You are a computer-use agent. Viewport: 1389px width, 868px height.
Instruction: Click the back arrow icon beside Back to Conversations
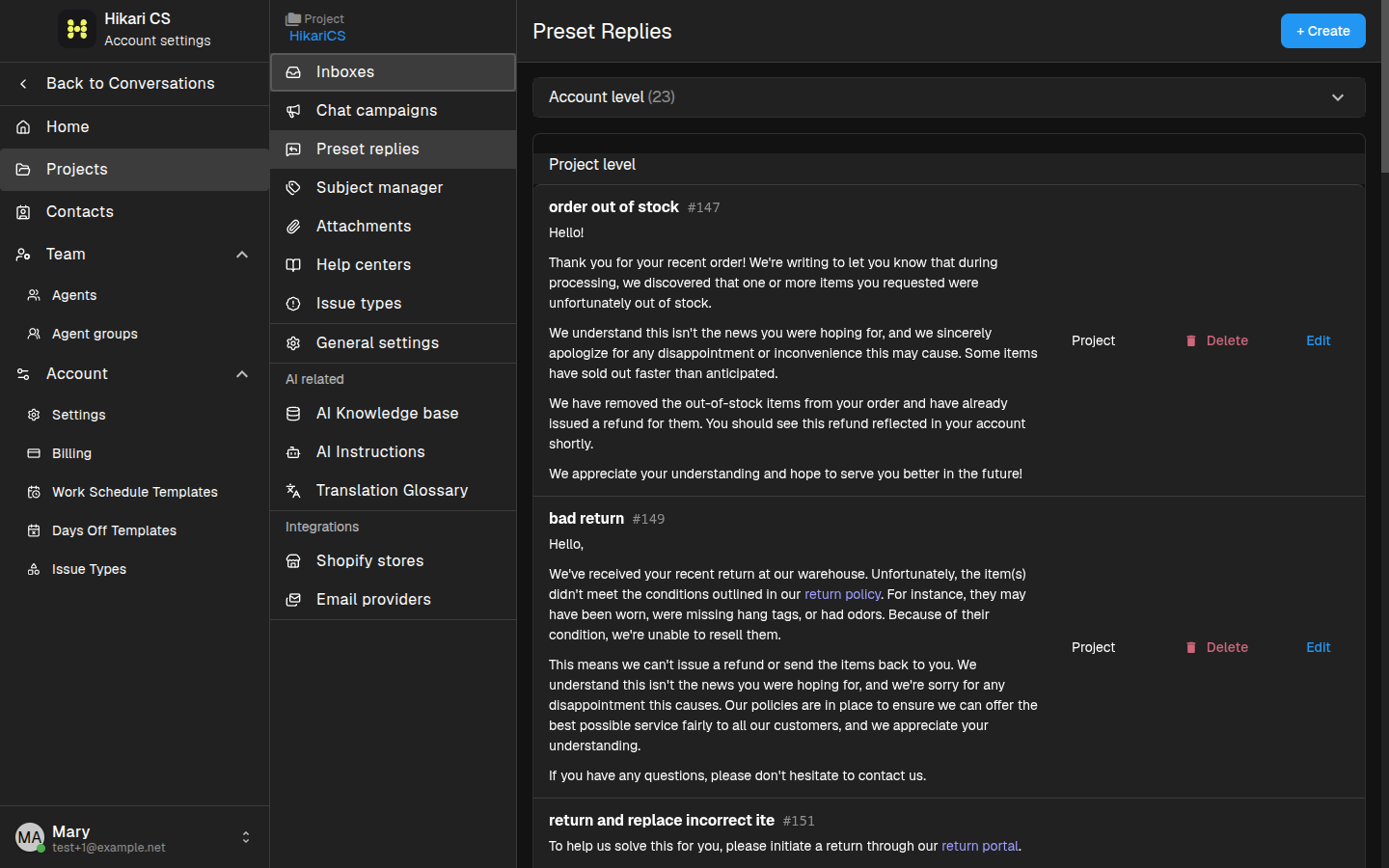(23, 84)
